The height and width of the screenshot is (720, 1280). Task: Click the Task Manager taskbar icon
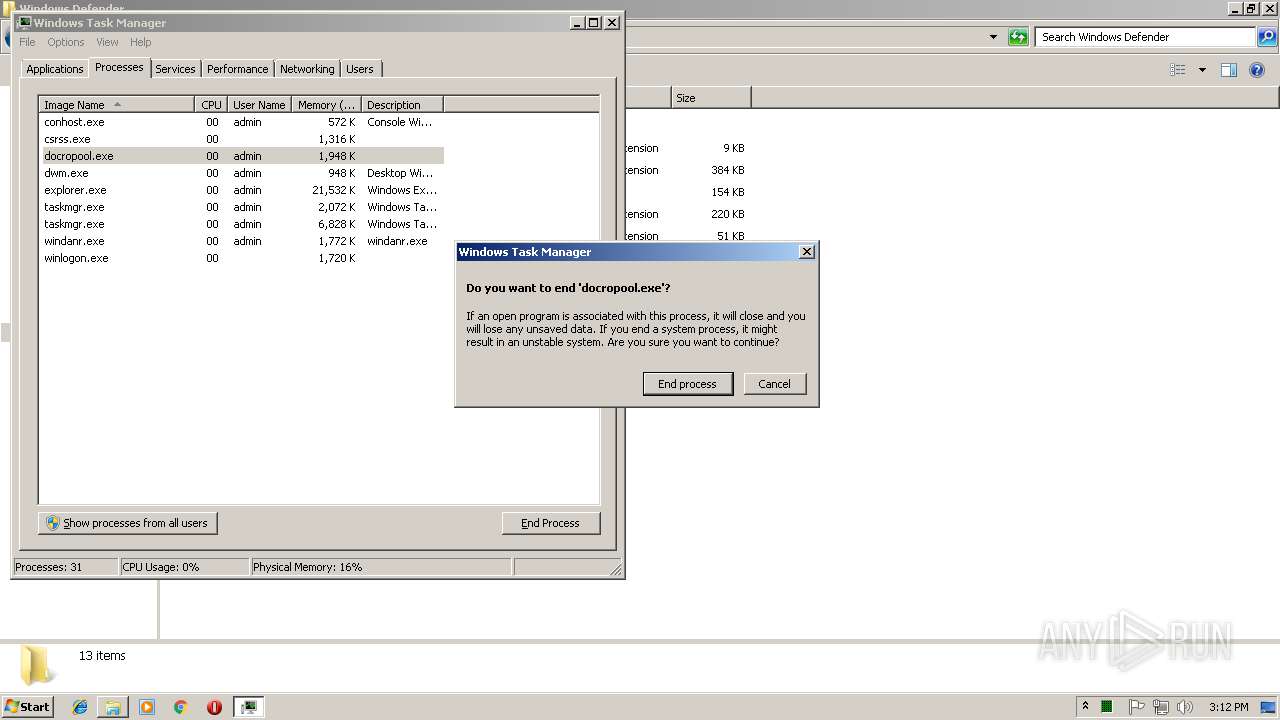(248, 707)
